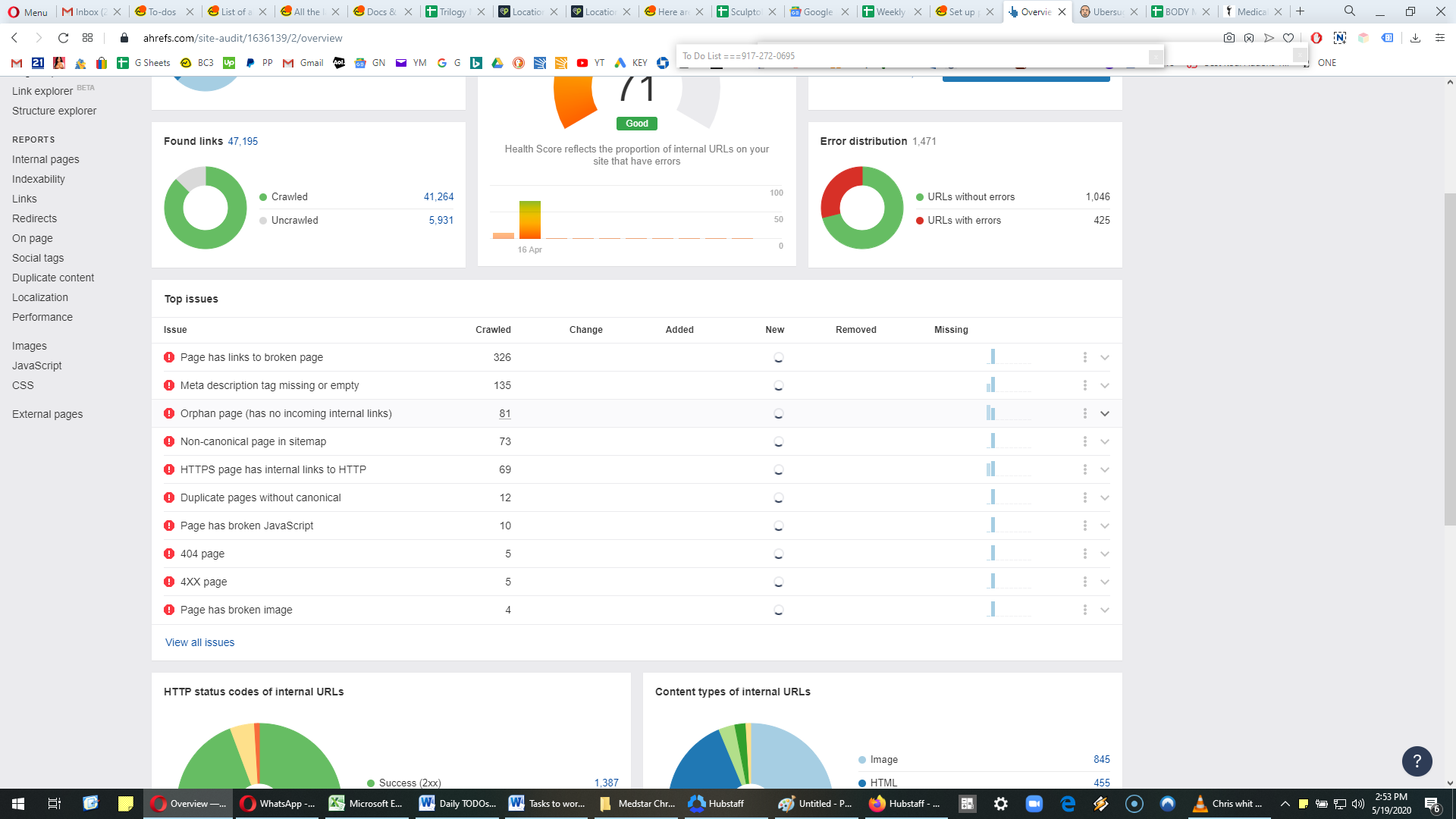Screen dimensions: 1456x819
Task: Expand the Page has broken image row
Action: point(1105,610)
